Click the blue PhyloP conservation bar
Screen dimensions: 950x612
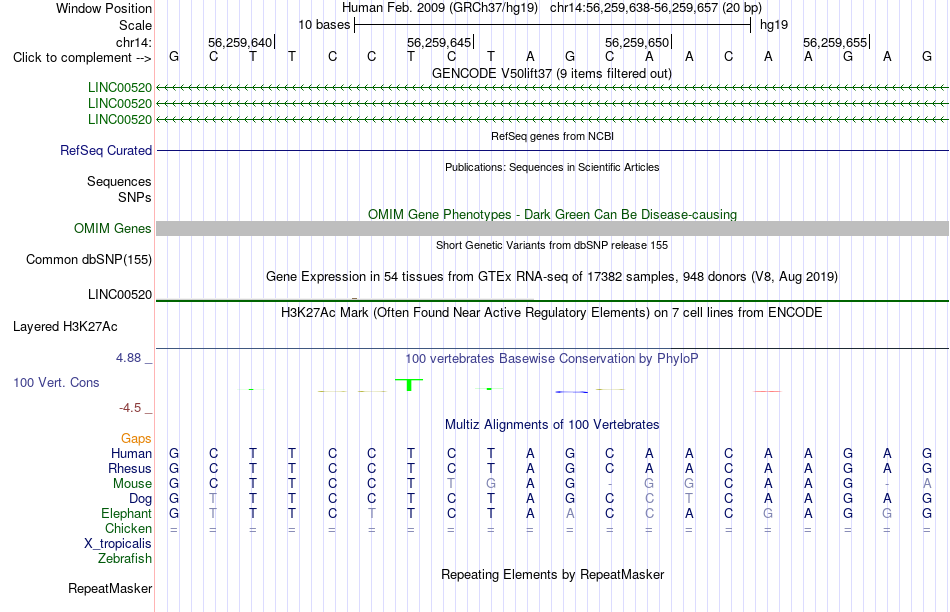point(571,392)
